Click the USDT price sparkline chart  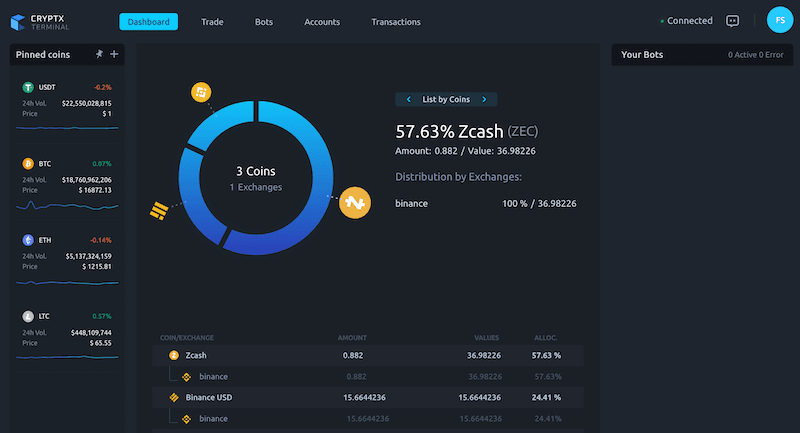click(x=67, y=128)
